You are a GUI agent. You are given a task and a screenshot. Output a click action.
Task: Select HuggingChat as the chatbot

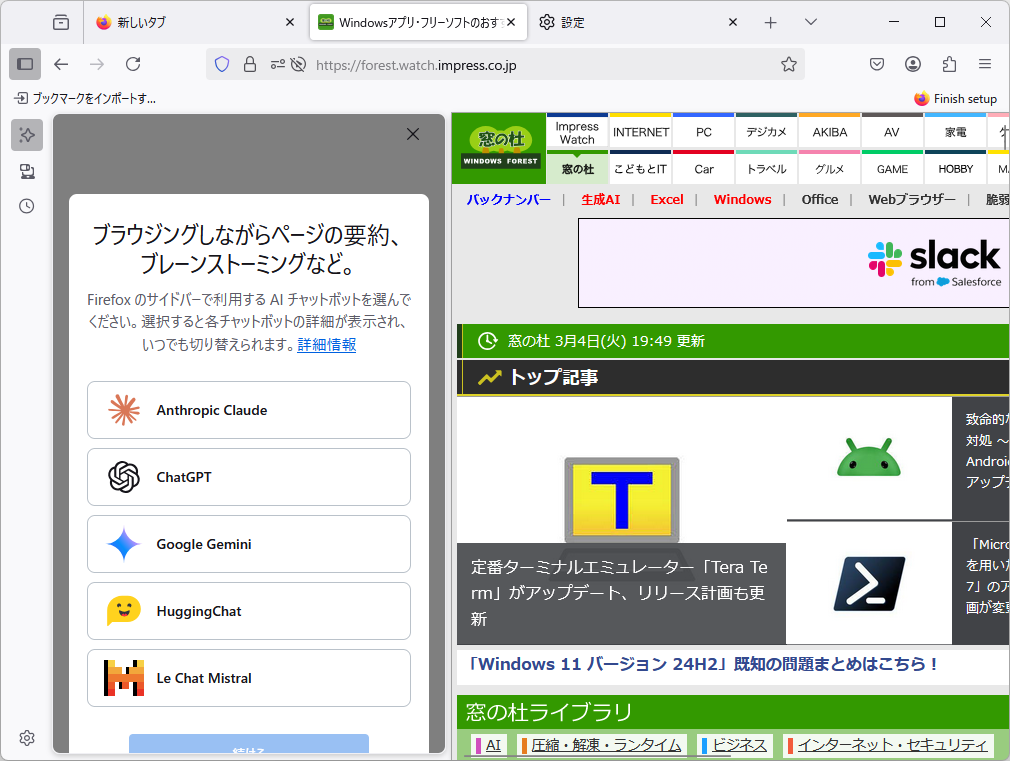pyautogui.click(x=248, y=610)
